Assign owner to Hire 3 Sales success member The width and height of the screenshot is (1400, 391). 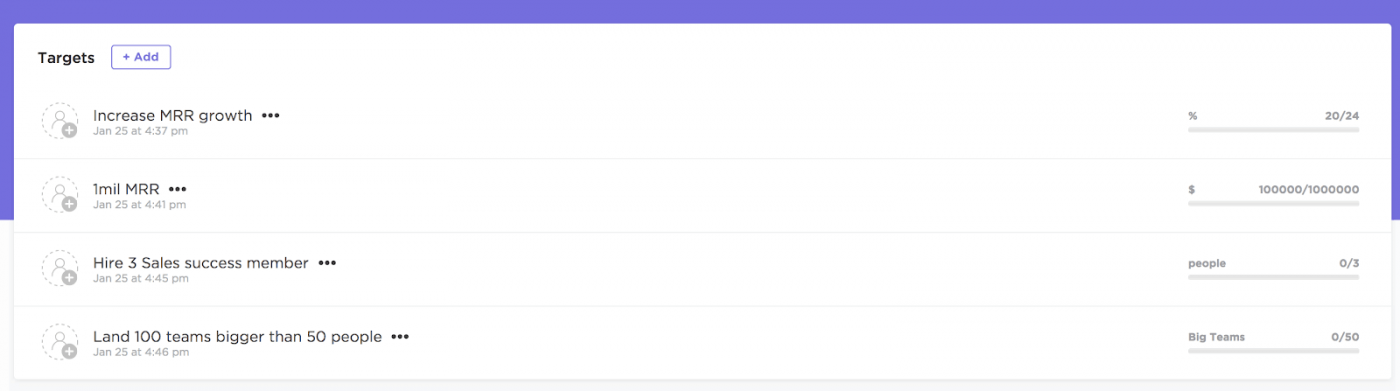[x=60, y=269]
